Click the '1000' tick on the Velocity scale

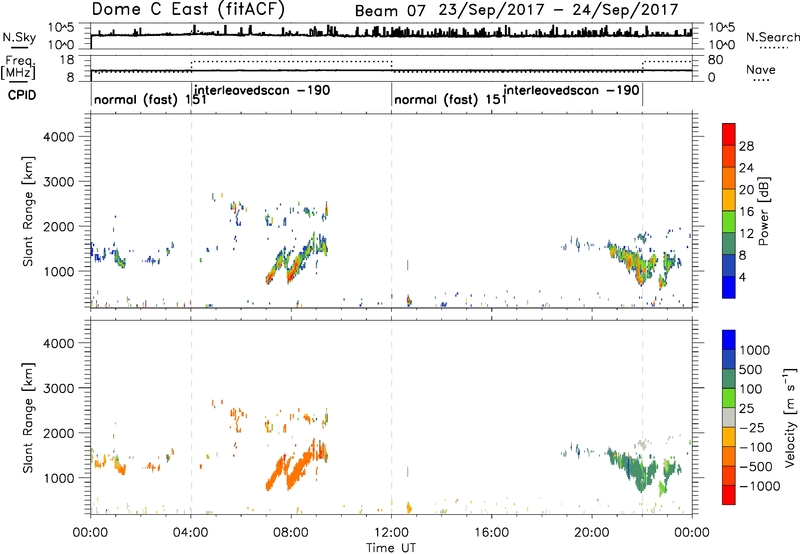point(755,350)
